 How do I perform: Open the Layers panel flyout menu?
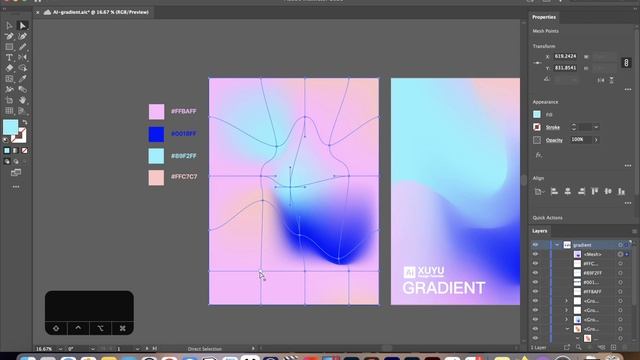(x=634, y=231)
